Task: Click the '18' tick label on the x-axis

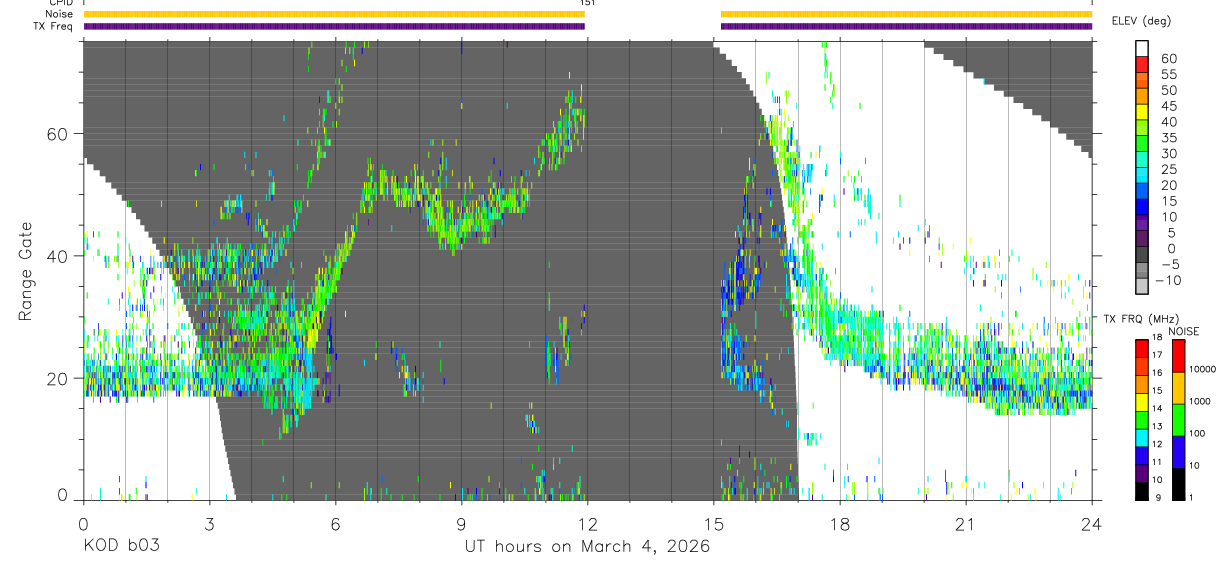Action: [x=840, y=524]
